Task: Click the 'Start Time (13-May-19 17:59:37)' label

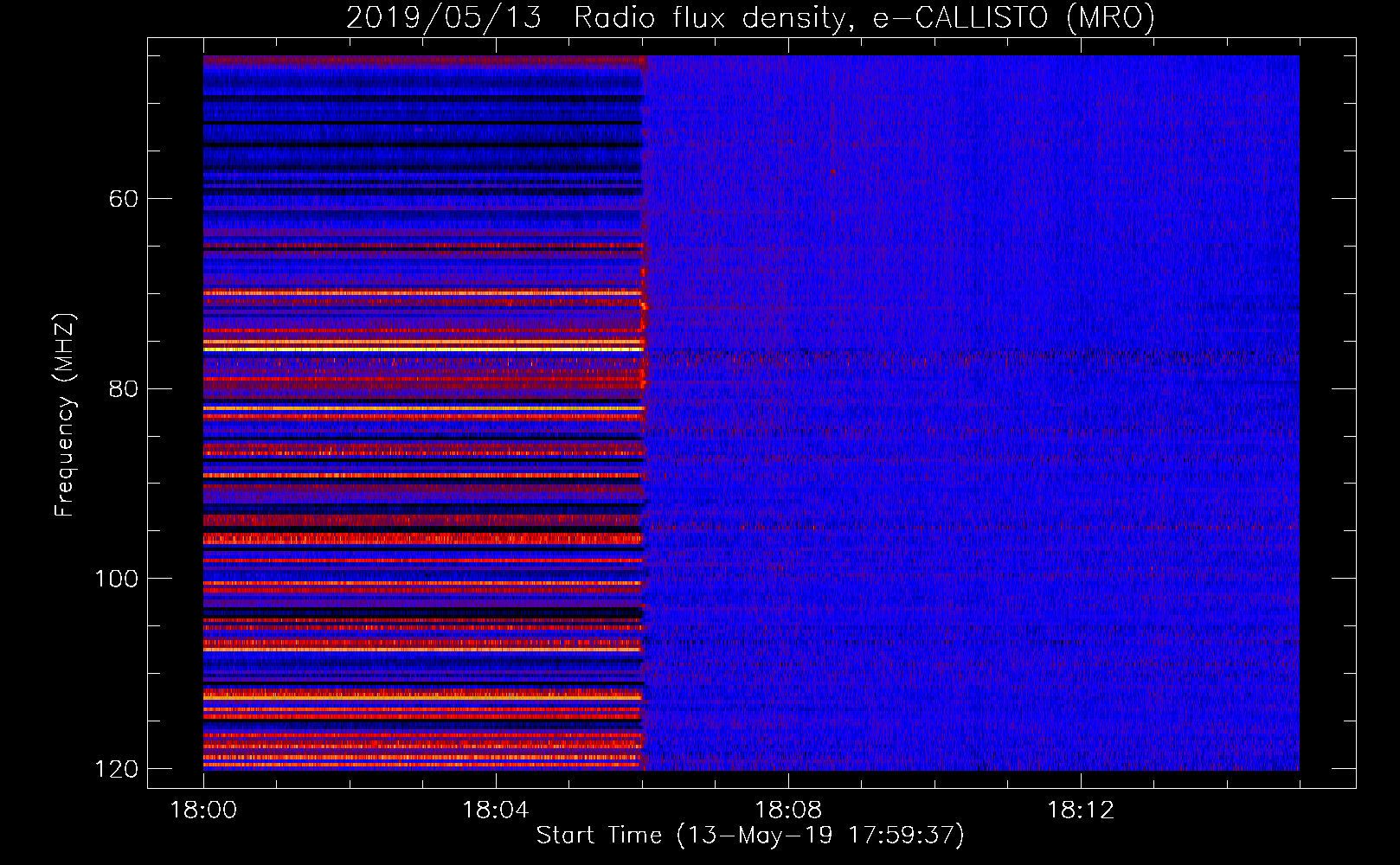Action: [x=750, y=836]
